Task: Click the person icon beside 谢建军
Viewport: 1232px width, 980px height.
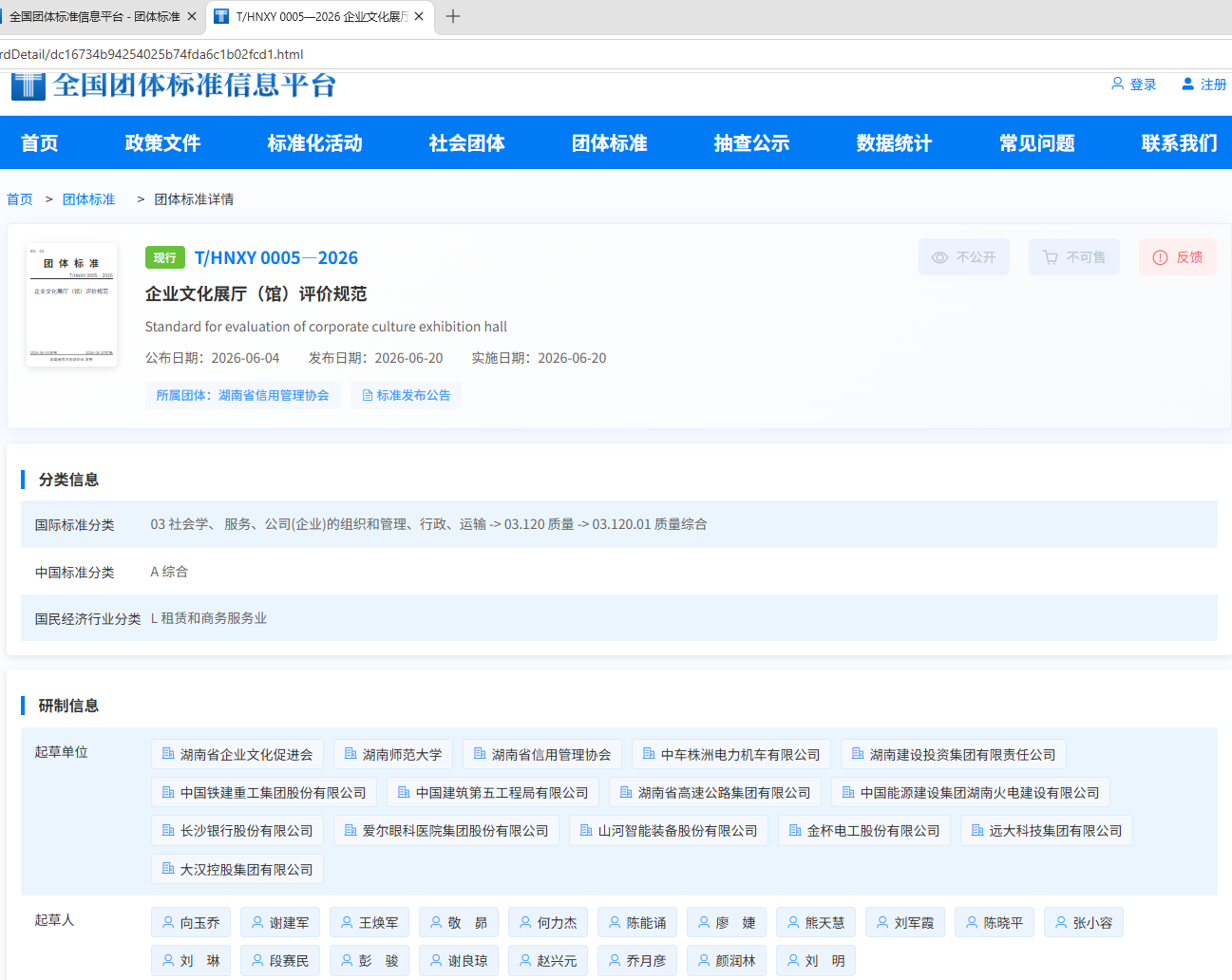Action: (x=257, y=922)
